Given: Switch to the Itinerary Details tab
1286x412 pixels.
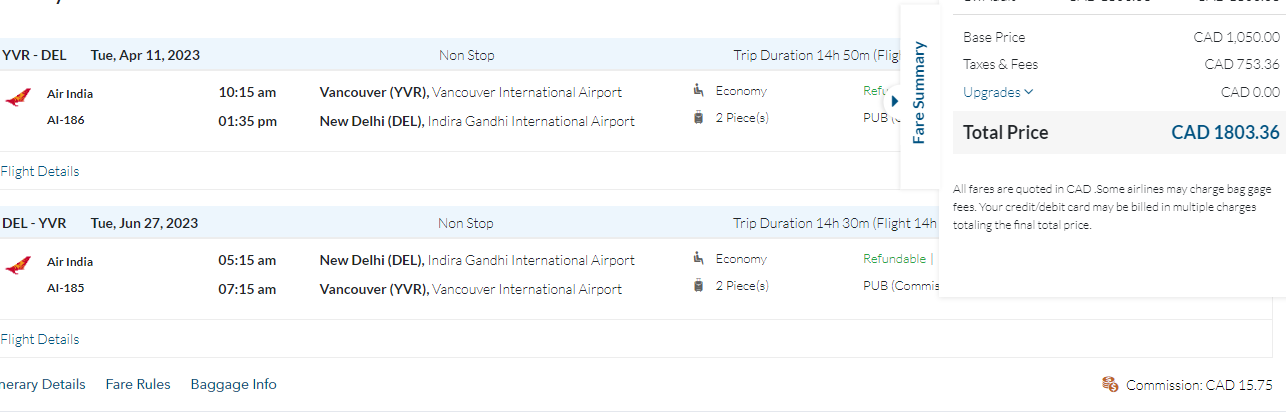Looking at the screenshot, I should [x=42, y=384].
